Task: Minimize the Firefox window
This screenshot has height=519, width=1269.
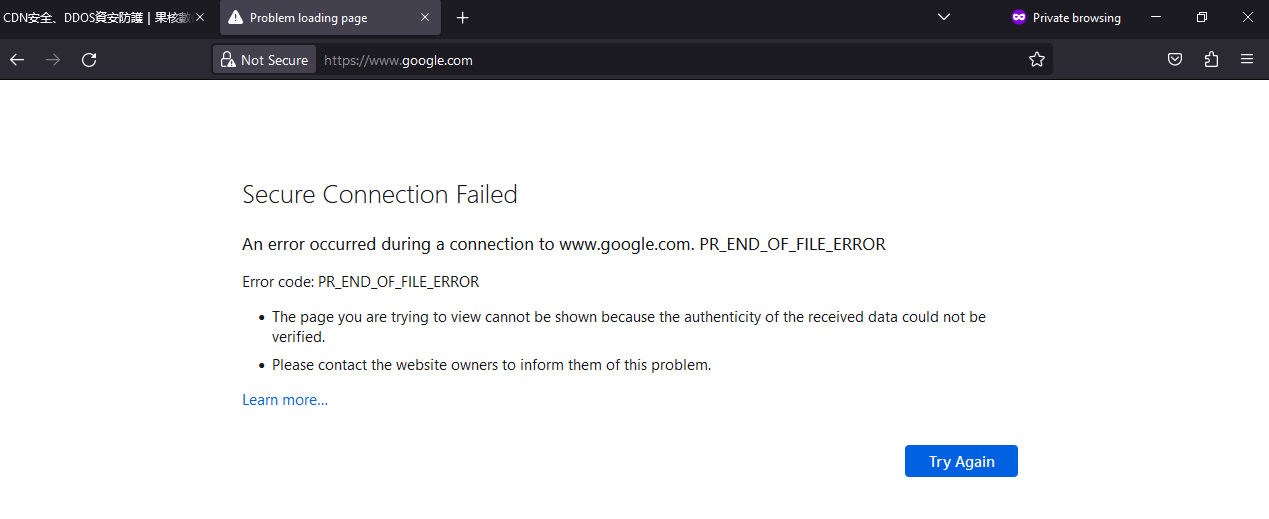Action: 1156,17
